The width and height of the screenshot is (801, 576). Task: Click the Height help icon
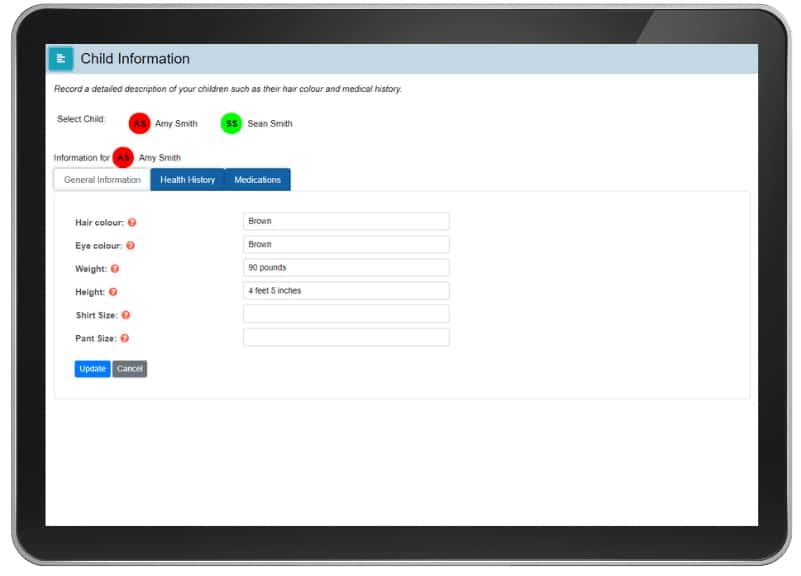(113, 292)
